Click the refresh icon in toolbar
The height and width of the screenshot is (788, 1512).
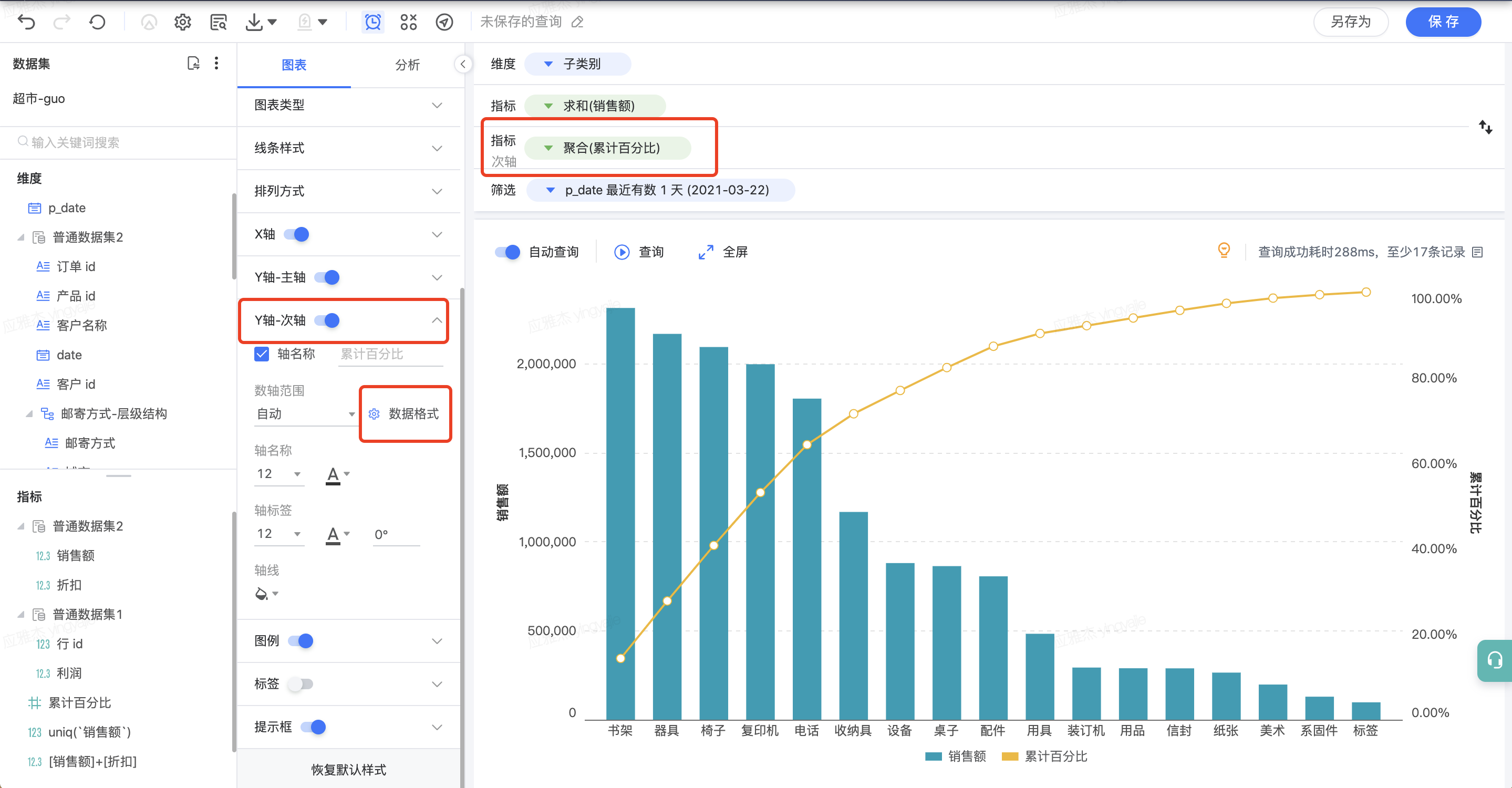coord(97,22)
